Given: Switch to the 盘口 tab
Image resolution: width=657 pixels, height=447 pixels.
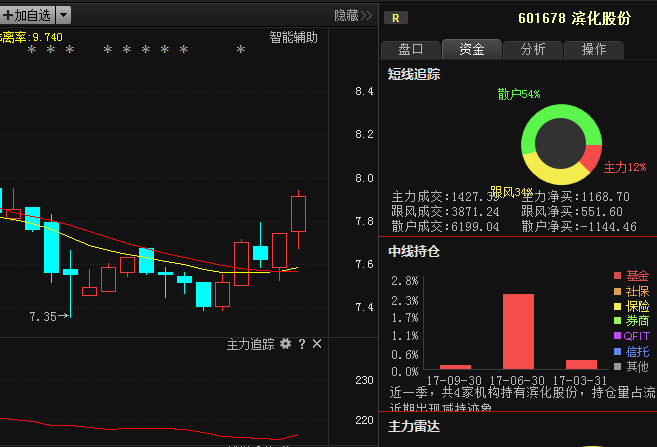Looking at the screenshot, I should 411,49.
